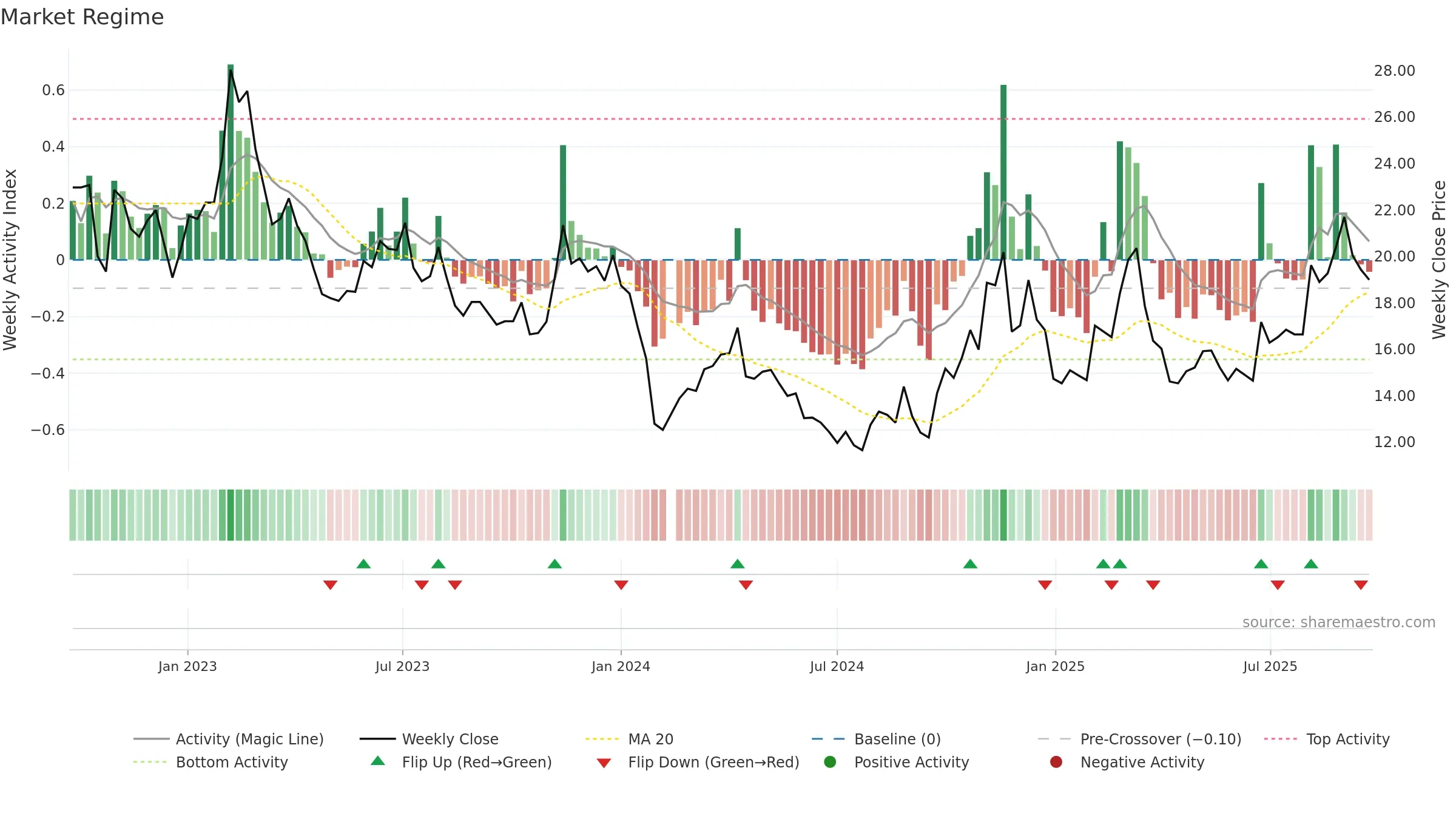Screen dimensions: 1456x819
Task: Click the Weekly Activity Index axis title
Action: (x=10, y=260)
